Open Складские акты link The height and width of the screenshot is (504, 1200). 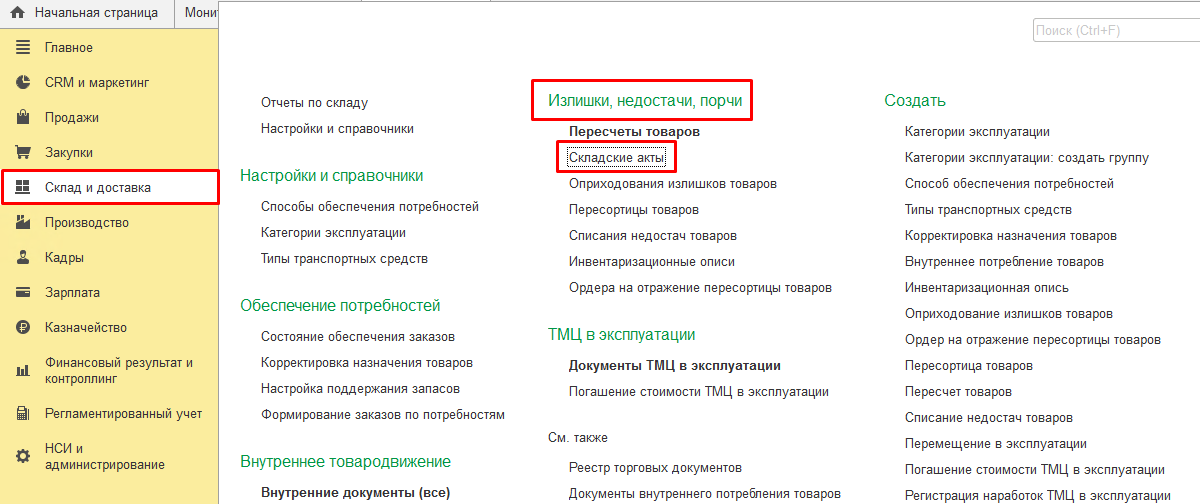(x=615, y=158)
